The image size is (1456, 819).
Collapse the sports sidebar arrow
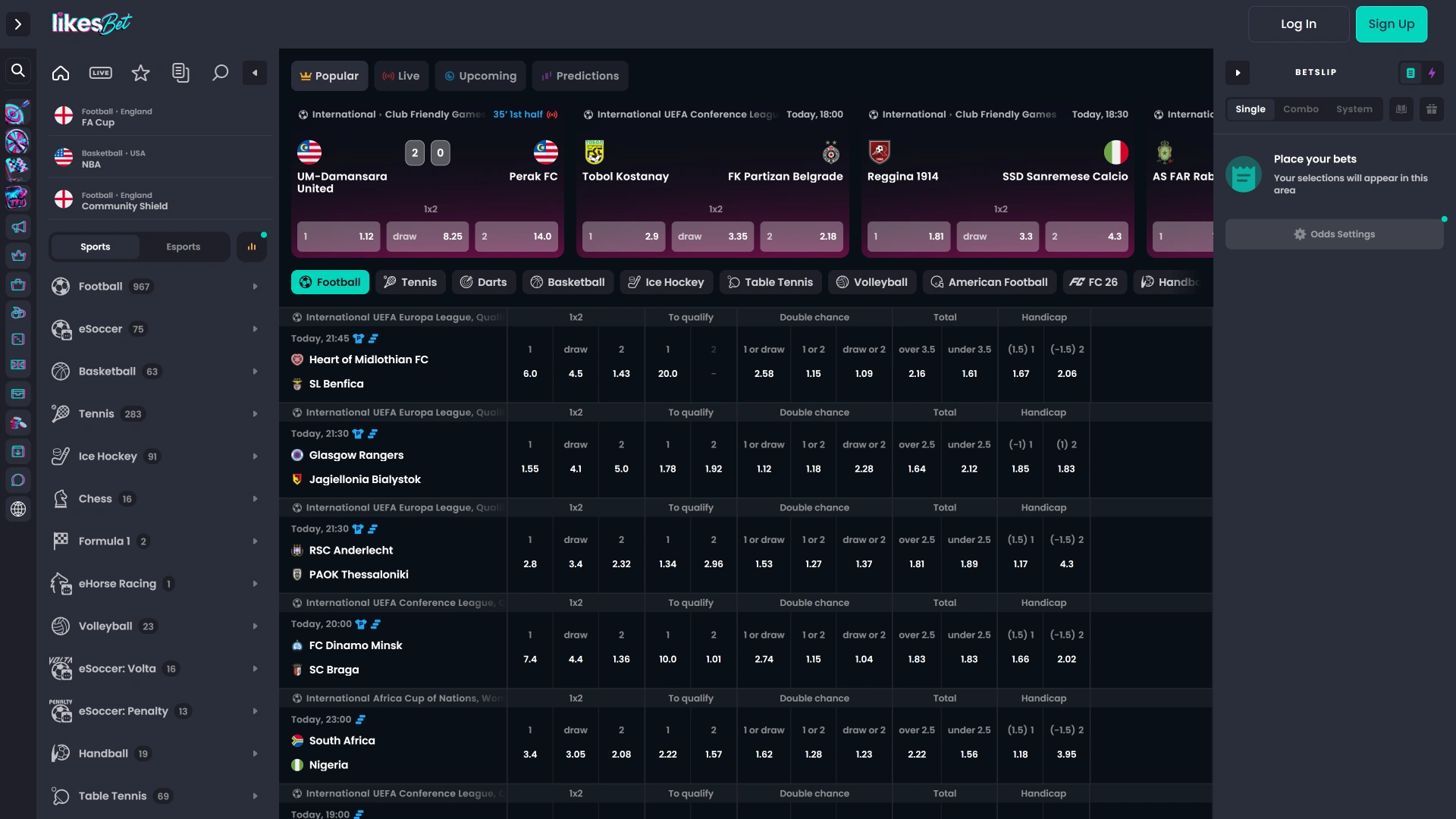(x=255, y=73)
